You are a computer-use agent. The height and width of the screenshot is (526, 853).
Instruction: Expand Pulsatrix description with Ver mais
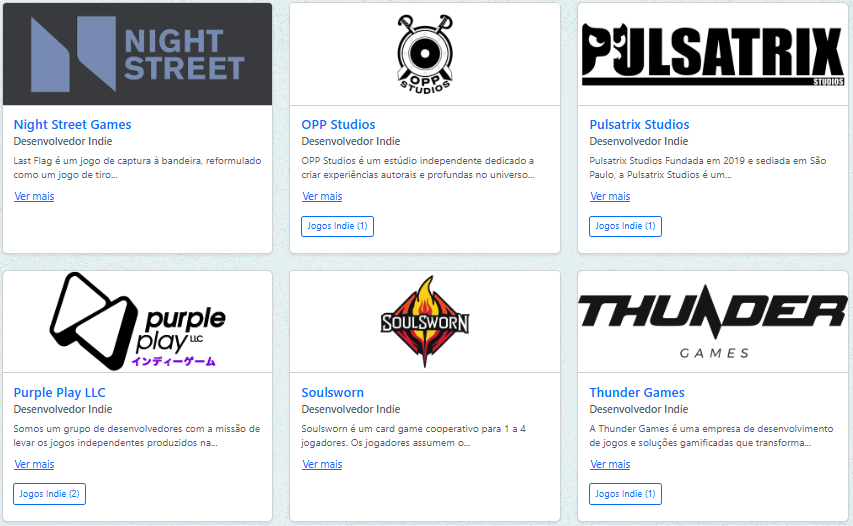pyautogui.click(x=610, y=196)
